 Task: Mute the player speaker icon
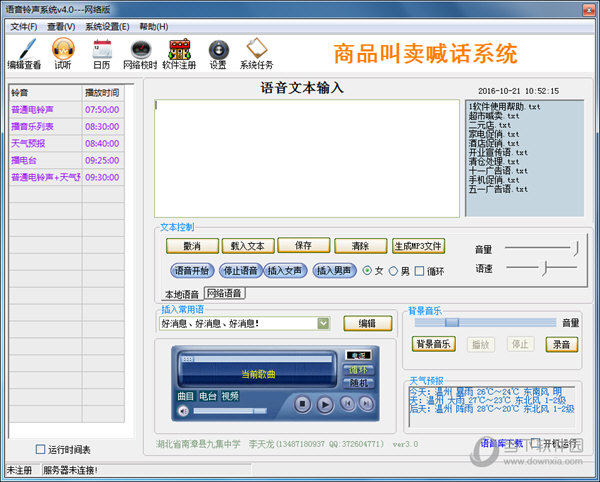184,411
